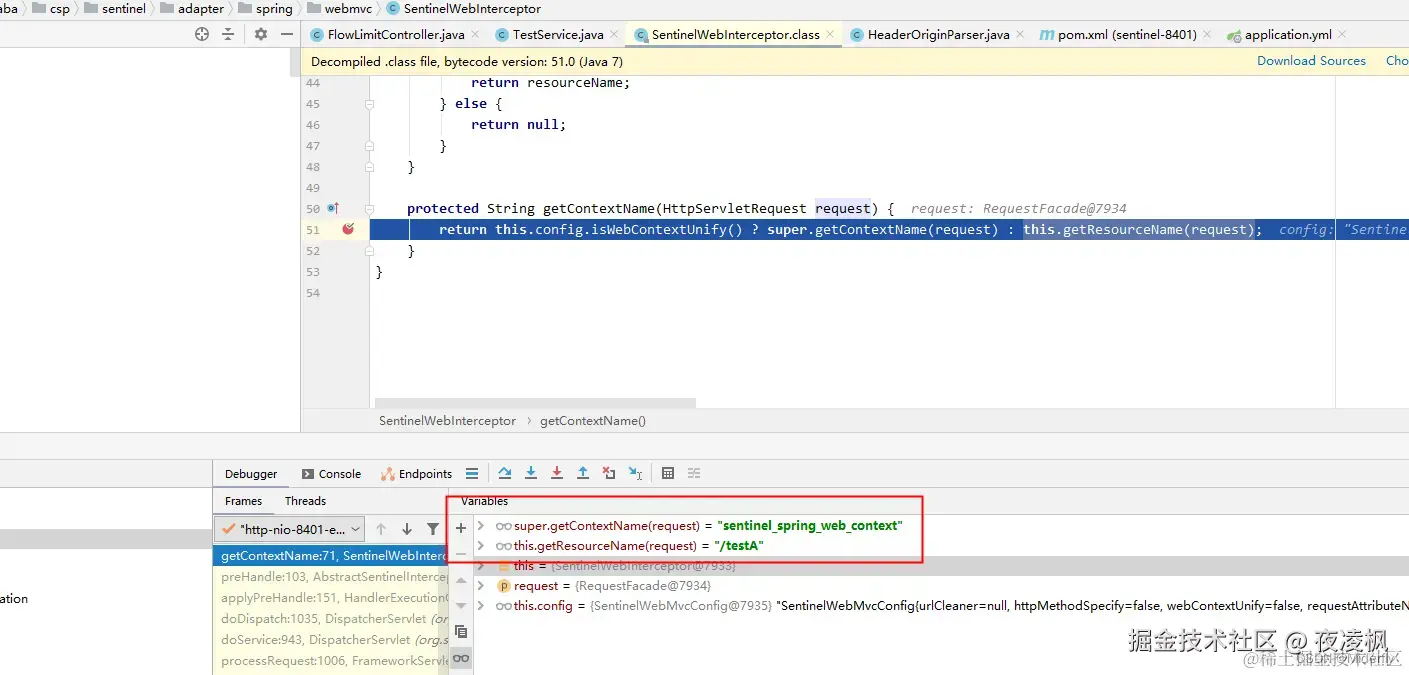Open the thread selector dropdown http-nio-8401

[x=291, y=529]
